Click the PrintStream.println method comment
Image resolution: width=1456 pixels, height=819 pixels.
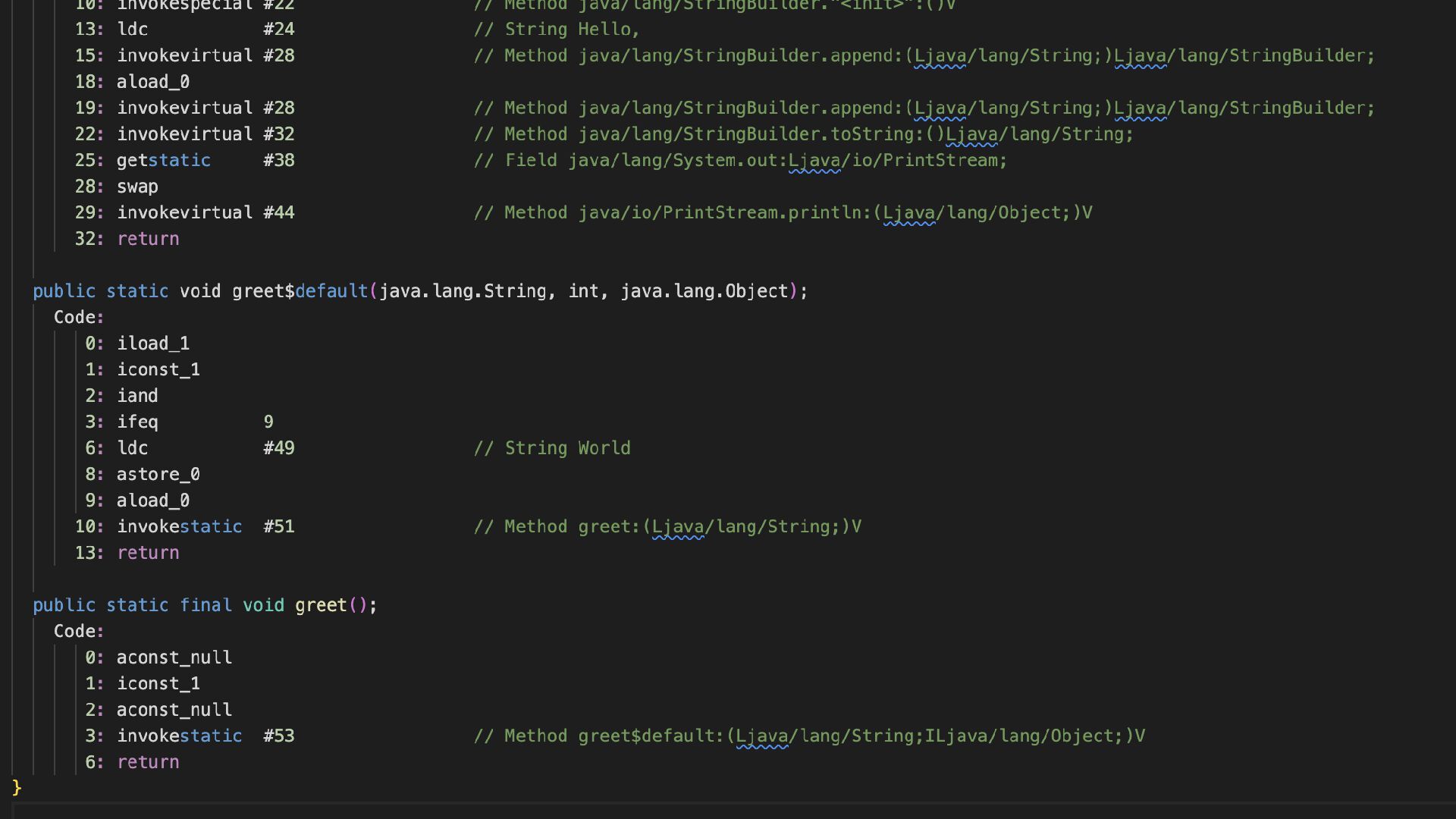pyautogui.click(x=783, y=213)
